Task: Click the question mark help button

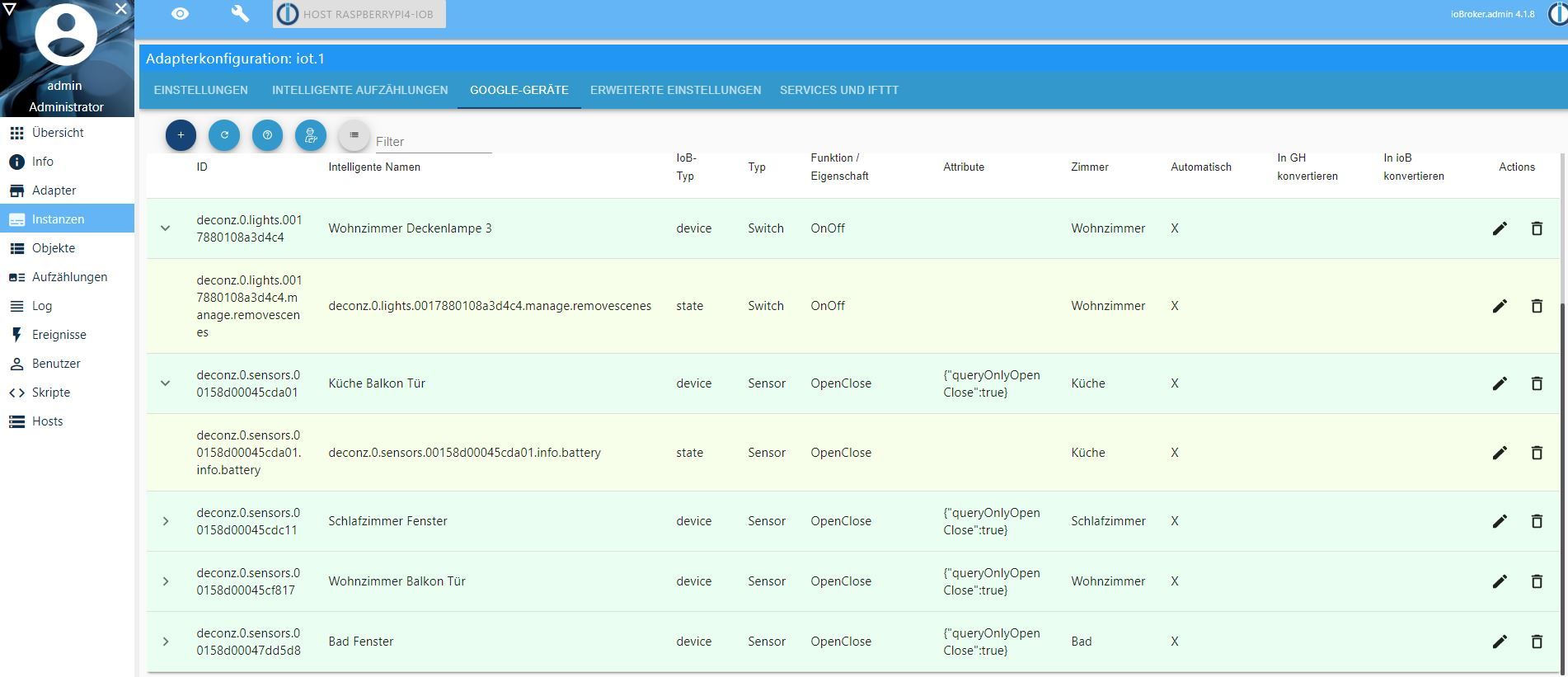Action: (x=267, y=135)
